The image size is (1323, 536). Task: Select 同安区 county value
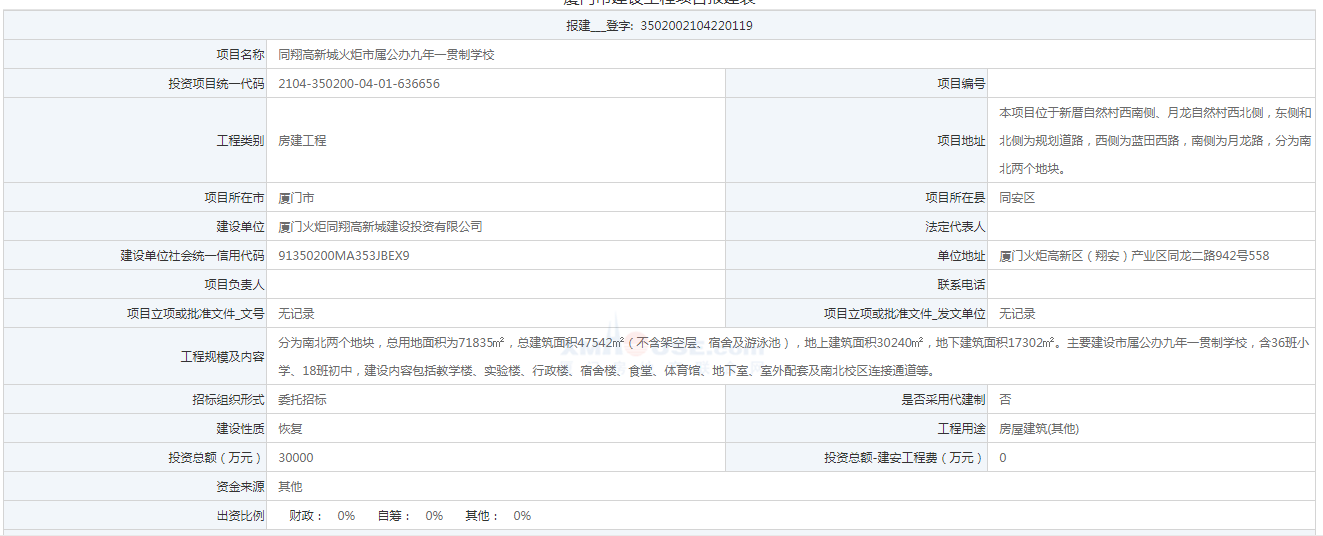click(x=1017, y=198)
